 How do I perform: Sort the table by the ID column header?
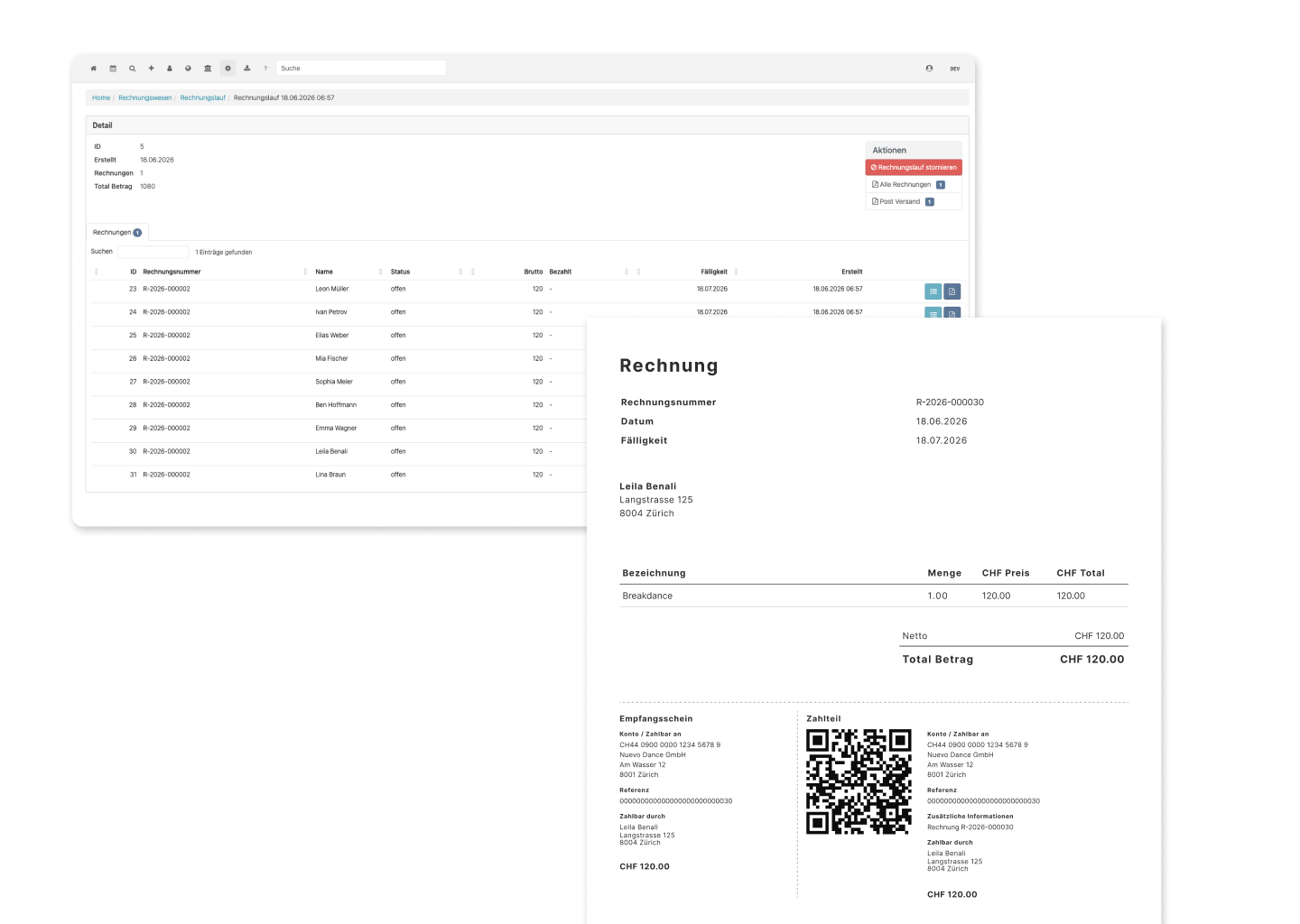pos(134,272)
